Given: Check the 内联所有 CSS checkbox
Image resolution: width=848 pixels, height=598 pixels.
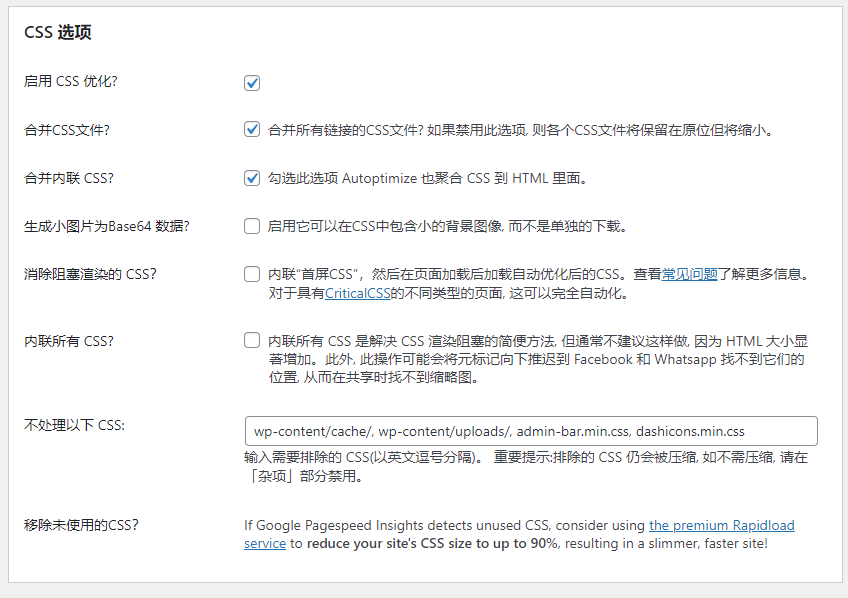Looking at the screenshot, I should pos(252,340).
